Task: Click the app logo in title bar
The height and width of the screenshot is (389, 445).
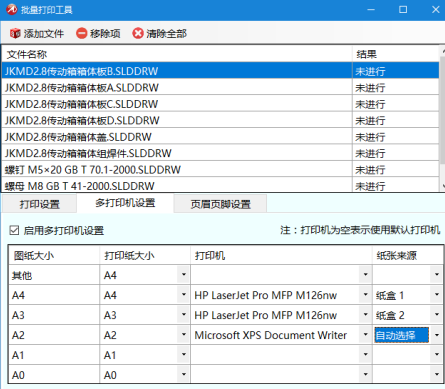Action: point(12,9)
